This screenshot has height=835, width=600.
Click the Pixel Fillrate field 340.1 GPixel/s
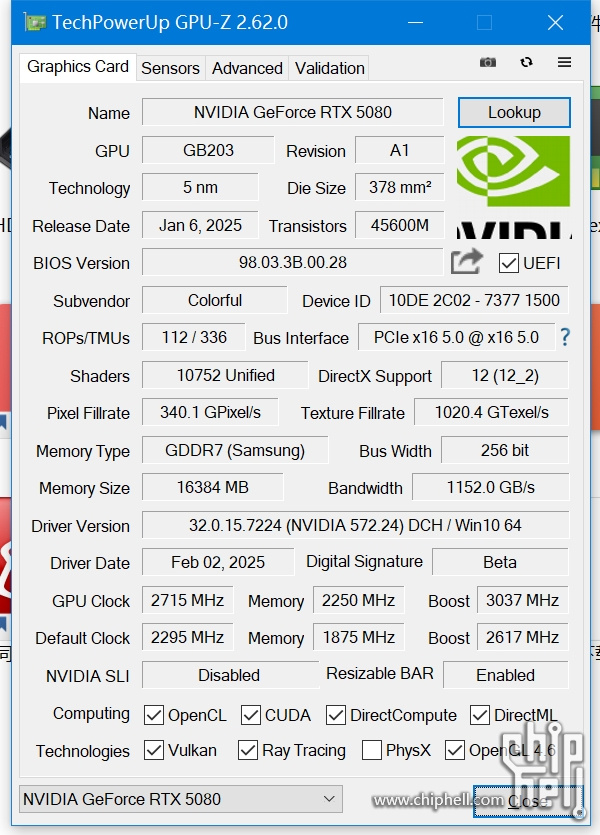pos(210,412)
